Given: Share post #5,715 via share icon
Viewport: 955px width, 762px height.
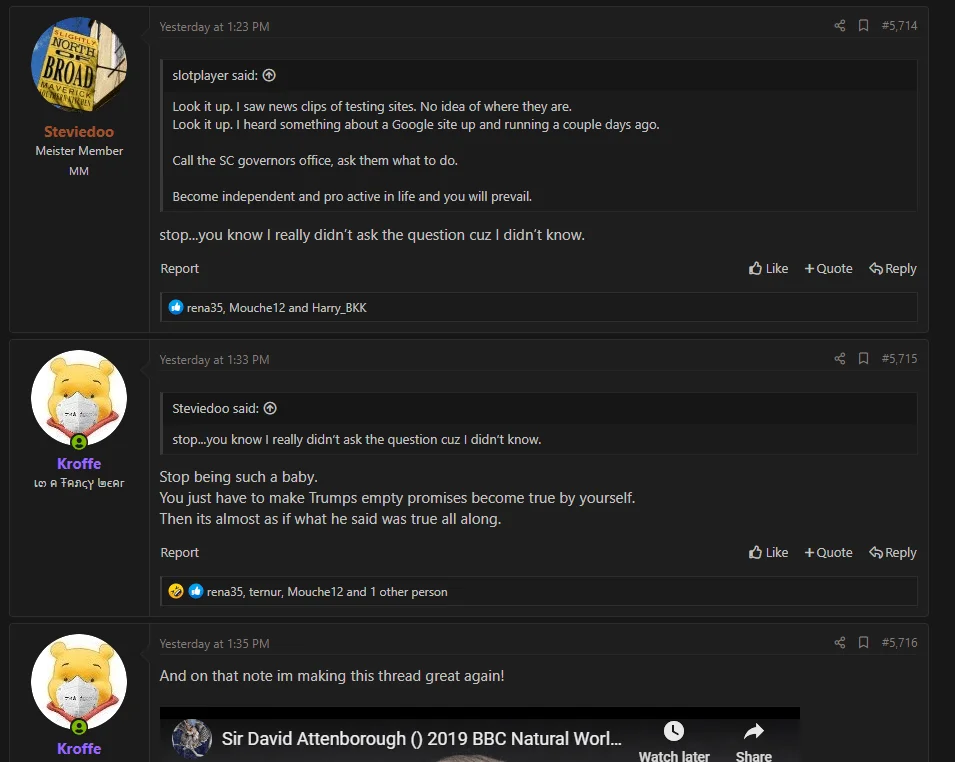Looking at the screenshot, I should coord(839,359).
